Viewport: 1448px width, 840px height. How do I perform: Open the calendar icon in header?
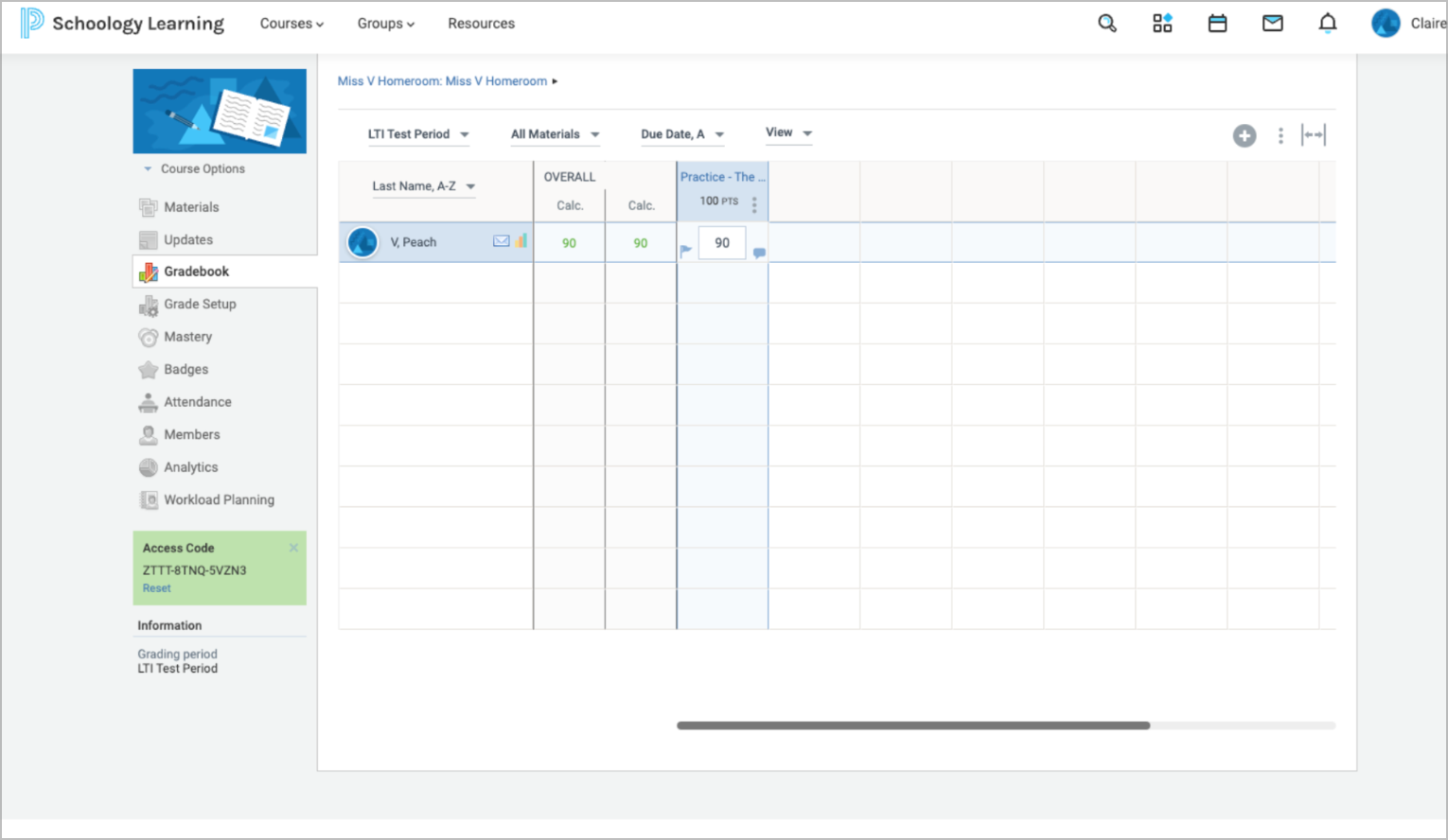coord(1217,24)
